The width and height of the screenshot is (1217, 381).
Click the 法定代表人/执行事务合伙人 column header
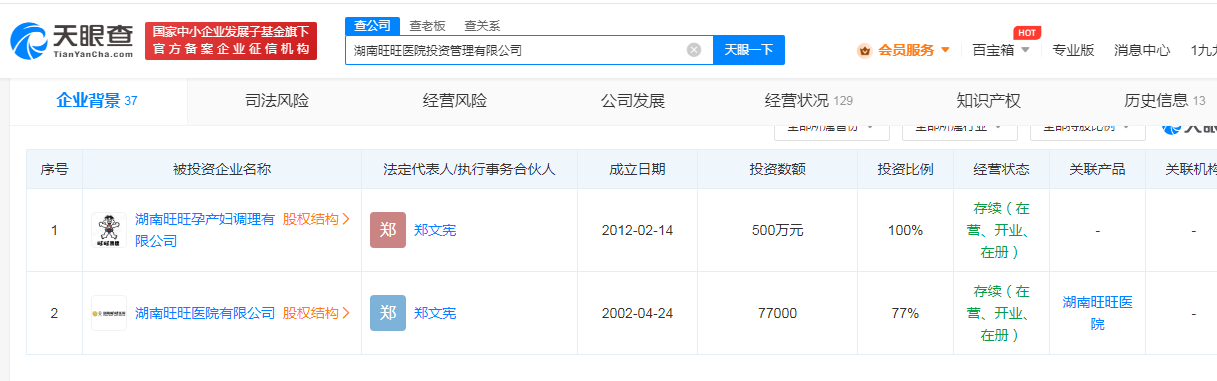click(x=469, y=169)
